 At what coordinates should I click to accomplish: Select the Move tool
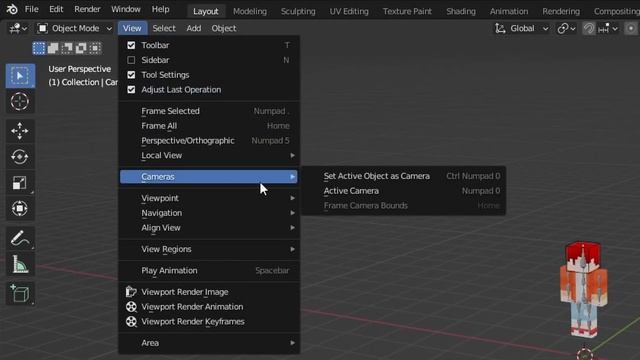20,131
